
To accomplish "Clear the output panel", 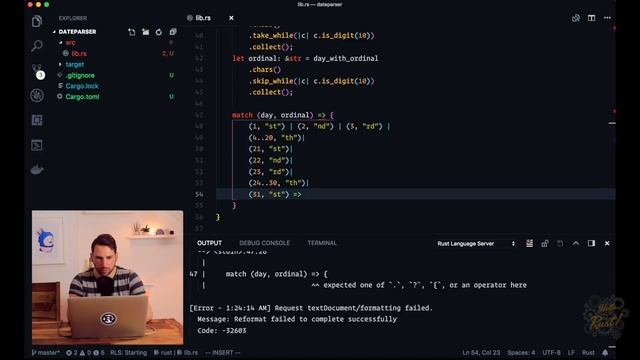I will pos(529,243).
